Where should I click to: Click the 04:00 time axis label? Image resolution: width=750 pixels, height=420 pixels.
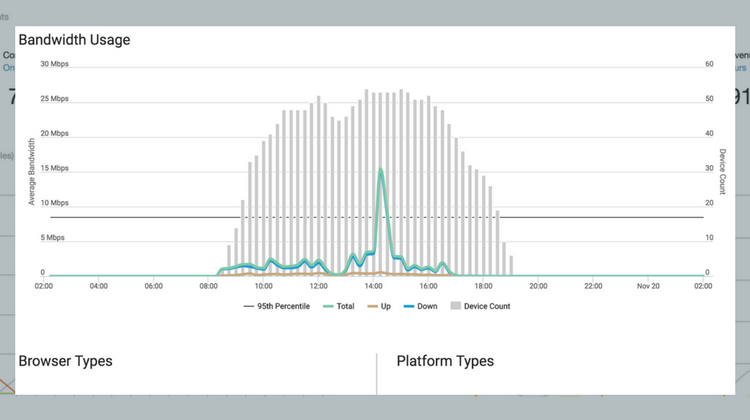pos(99,286)
